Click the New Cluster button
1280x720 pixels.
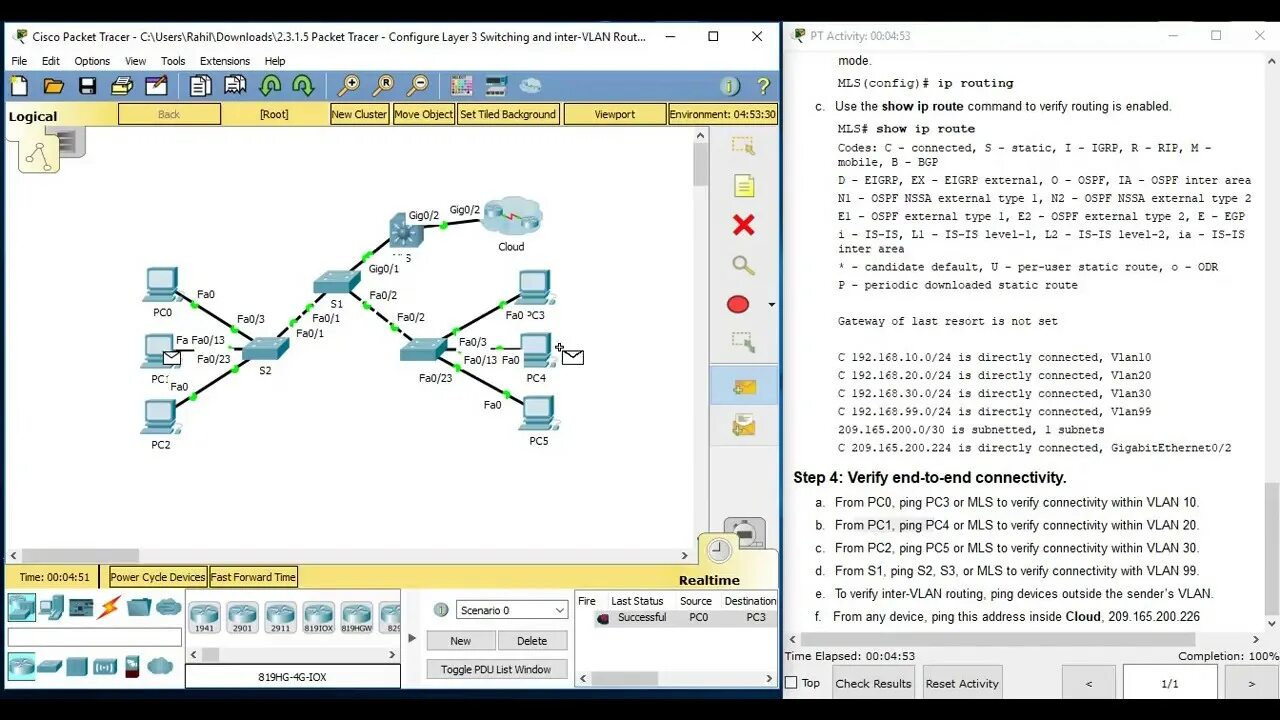pyautogui.click(x=359, y=114)
